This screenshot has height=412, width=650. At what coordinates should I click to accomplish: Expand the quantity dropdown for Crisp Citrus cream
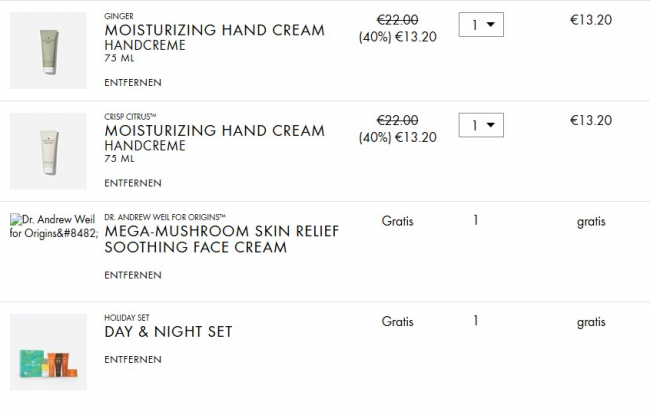click(481, 125)
